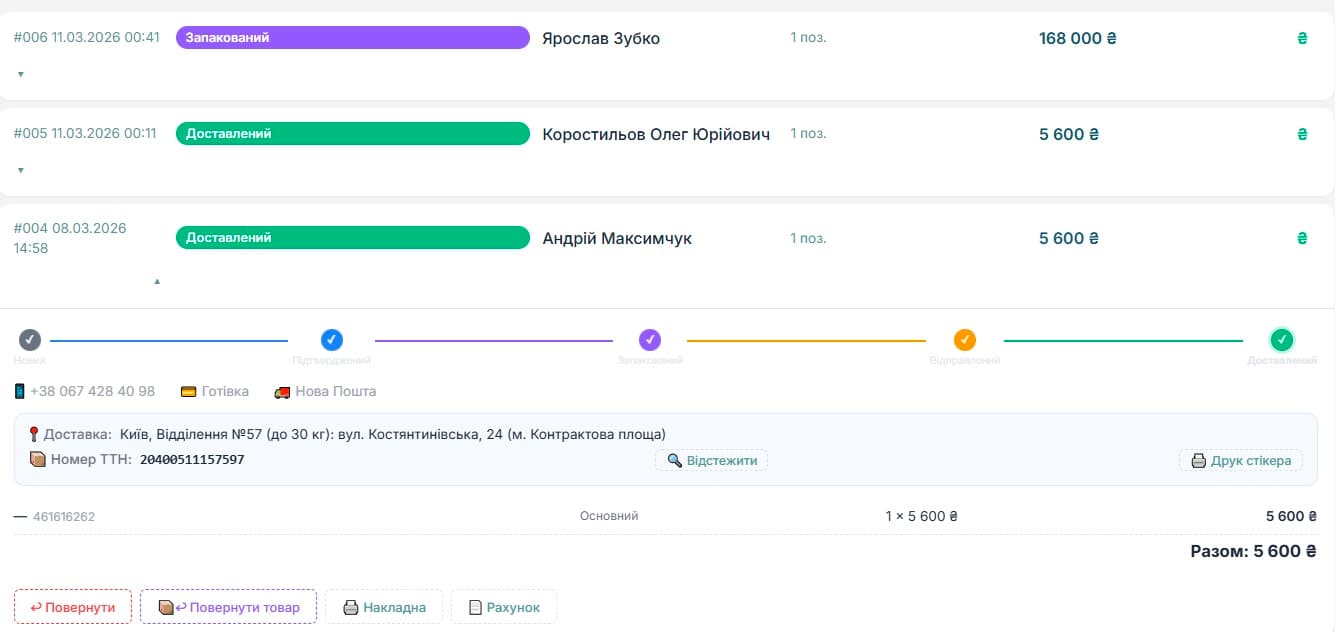Click hryvnia payment icon on order #005
The height and width of the screenshot is (632, 1335).
pyautogui.click(x=1301, y=134)
